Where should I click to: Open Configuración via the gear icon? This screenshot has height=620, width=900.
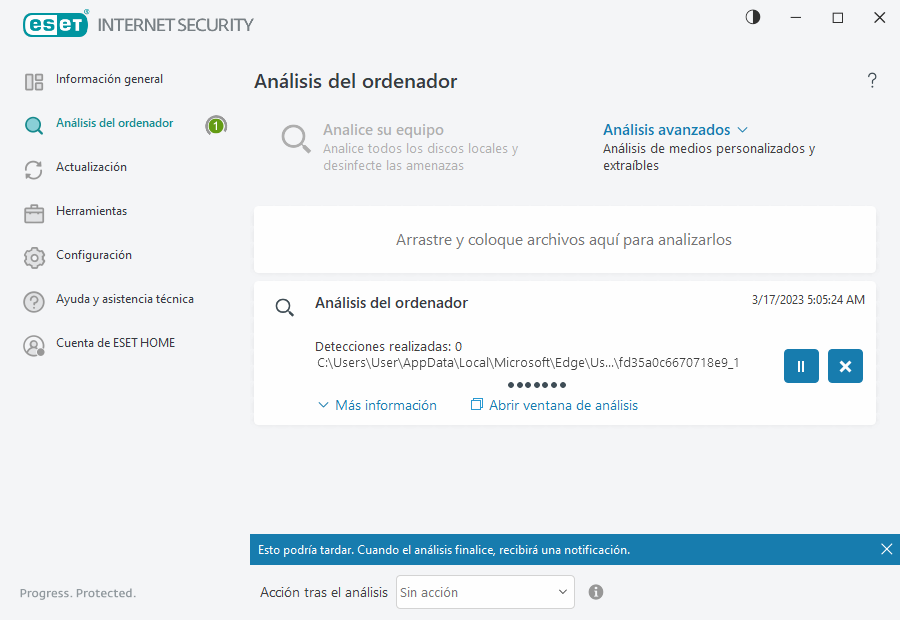tap(34, 255)
